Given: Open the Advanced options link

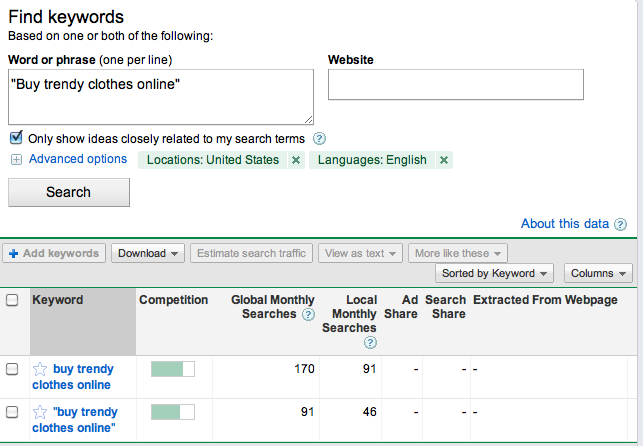Looking at the screenshot, I should [78, 159].
